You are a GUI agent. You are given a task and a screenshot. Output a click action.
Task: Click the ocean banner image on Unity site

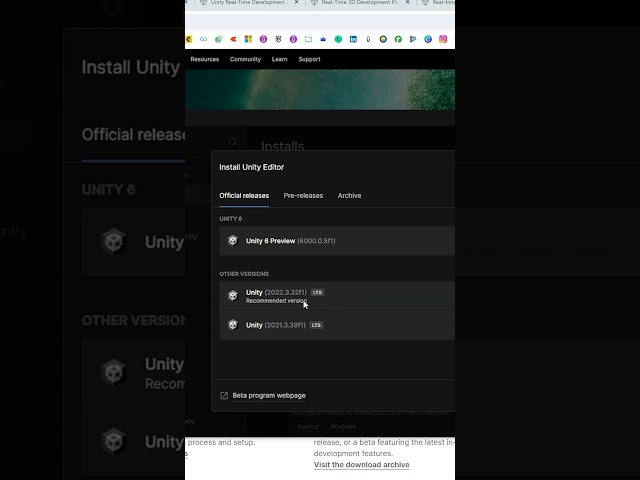pyautogui.click(x=320, y=89)
